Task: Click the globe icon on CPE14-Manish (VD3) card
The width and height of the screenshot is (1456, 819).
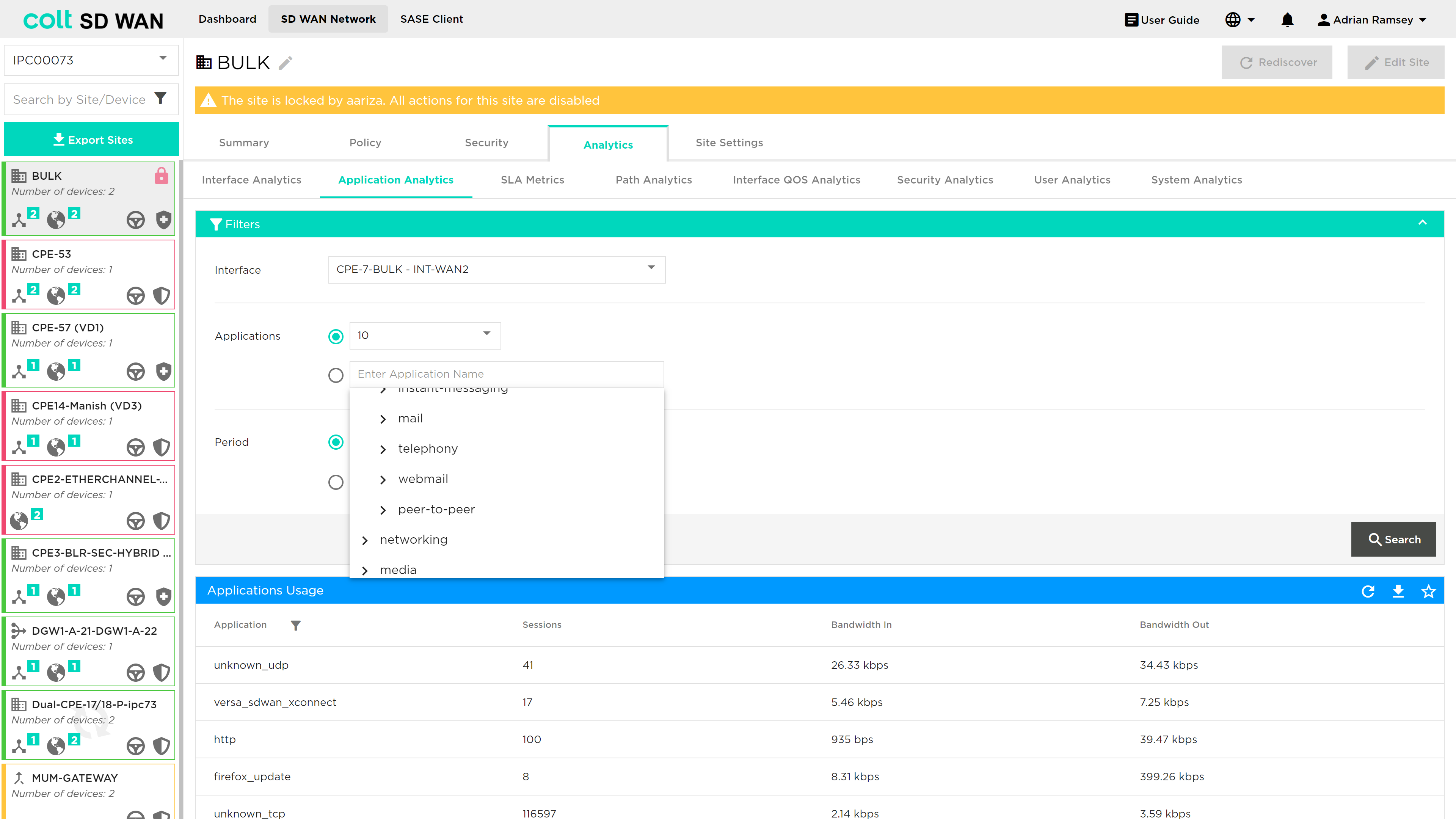Action: 56,447
